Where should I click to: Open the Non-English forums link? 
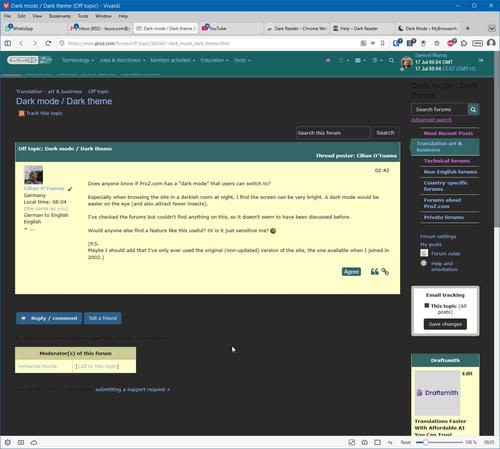click(450, 172)
